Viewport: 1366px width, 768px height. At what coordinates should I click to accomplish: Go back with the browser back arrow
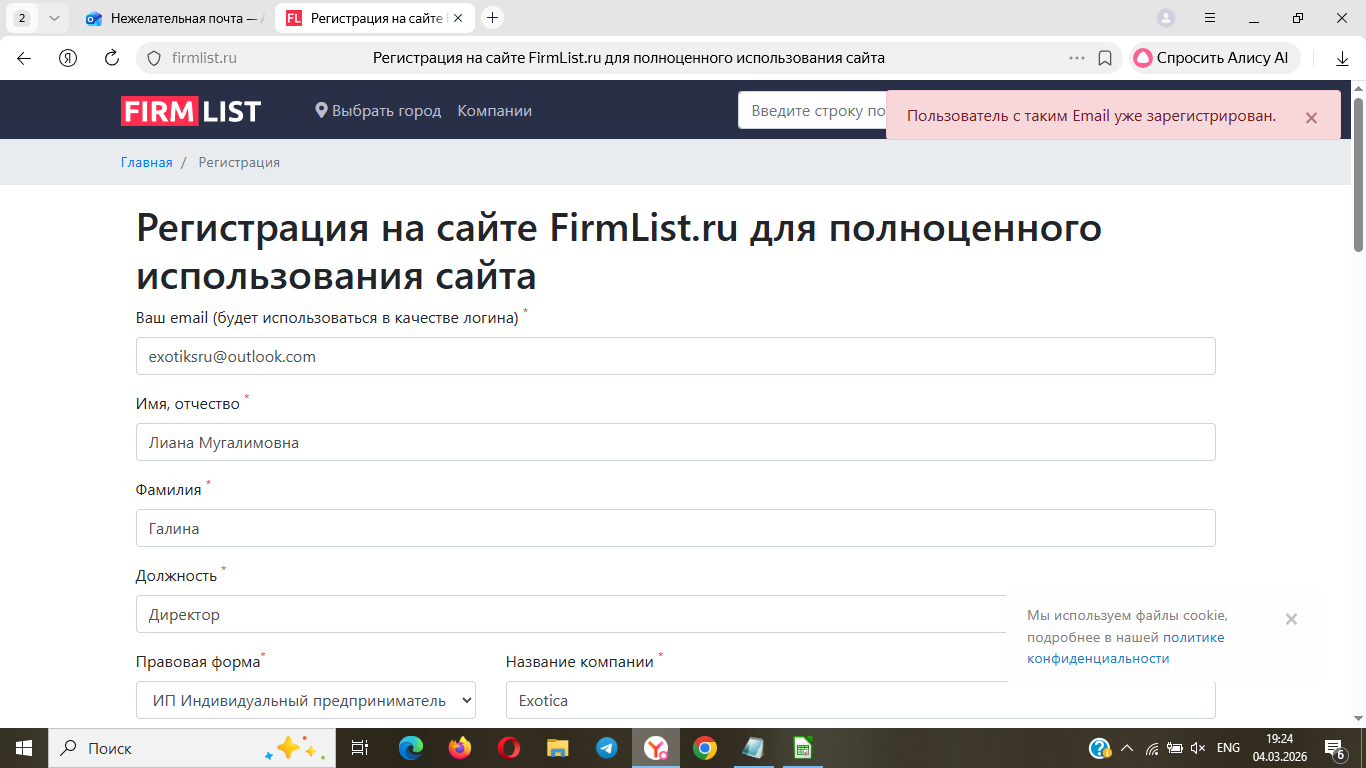24,58
